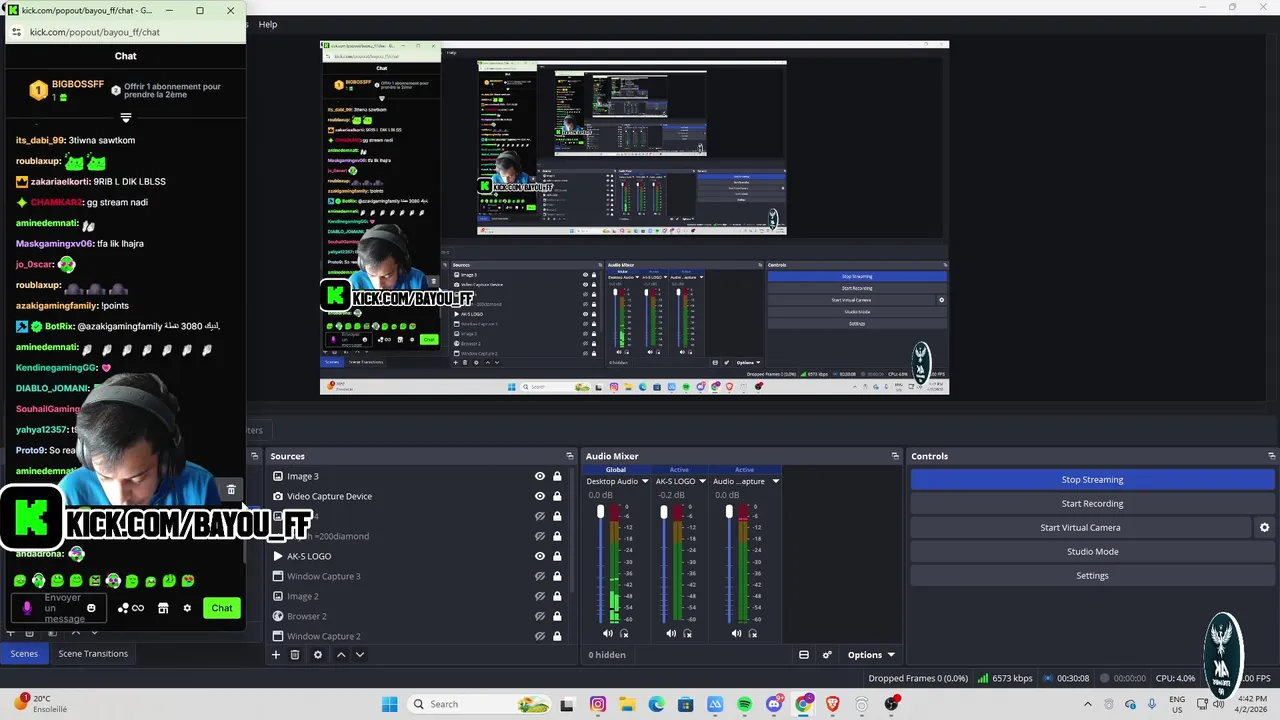Unlock Image 3 source lock icon
1280x720 pixels.
(557, 476)
